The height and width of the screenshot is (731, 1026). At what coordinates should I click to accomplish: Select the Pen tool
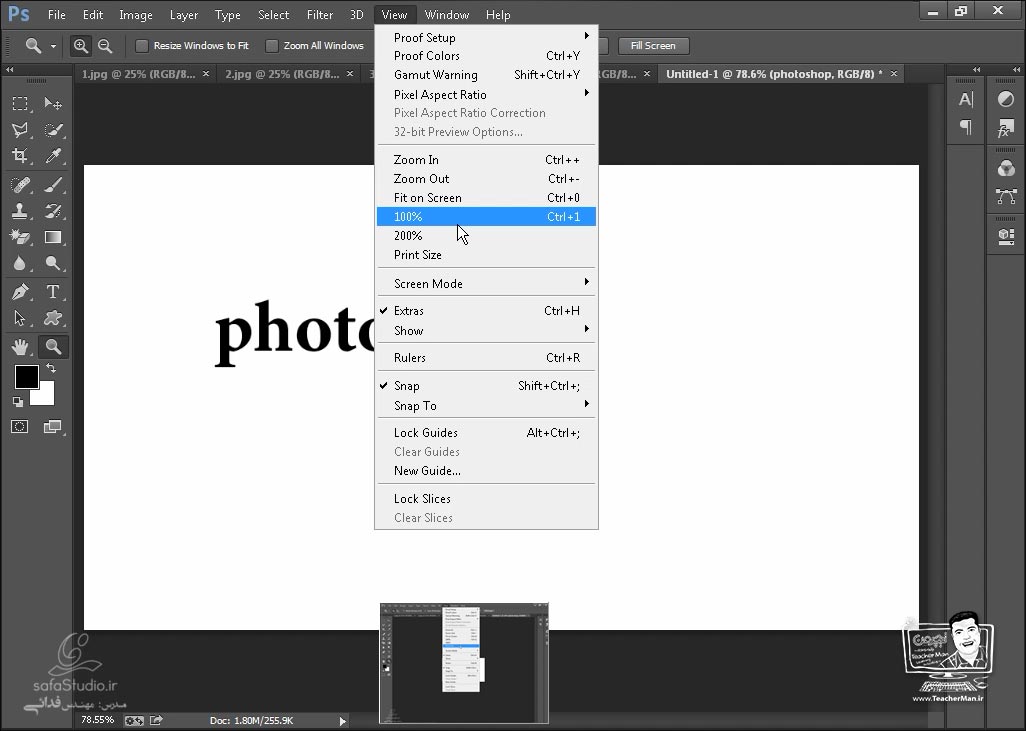coord(20,292)
